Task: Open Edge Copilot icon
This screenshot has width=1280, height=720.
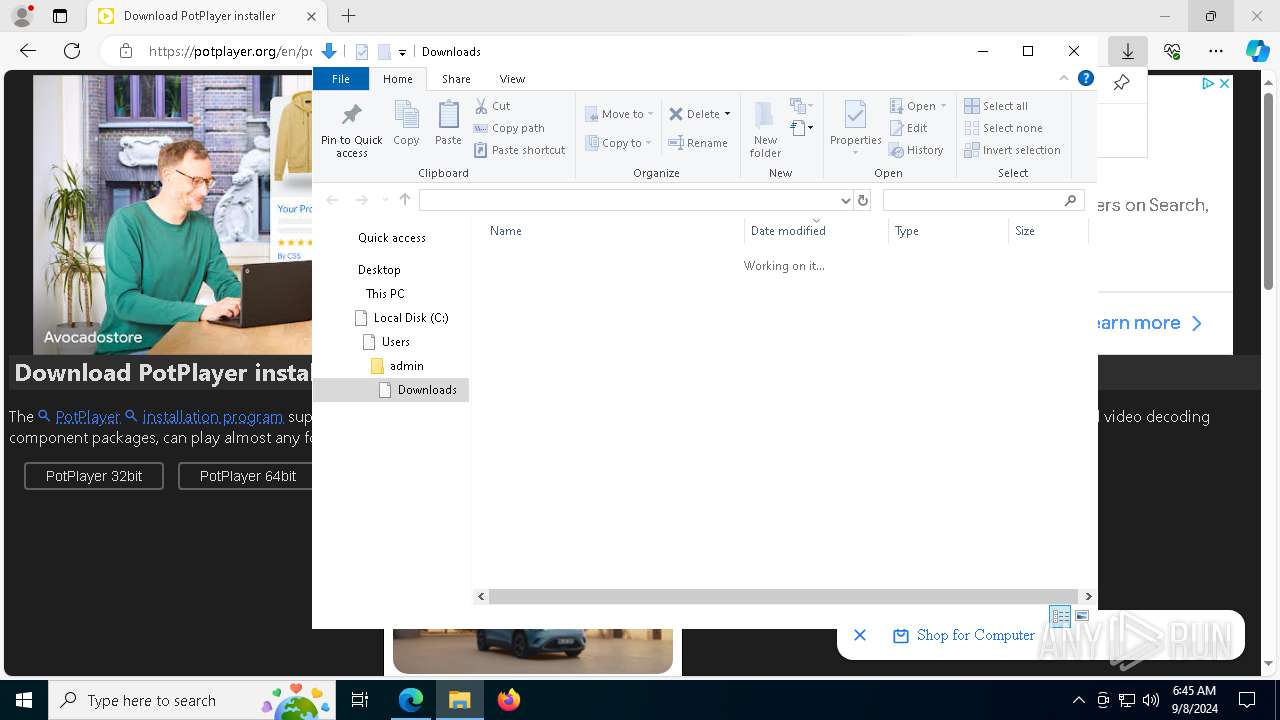Action: [1257, 51]
